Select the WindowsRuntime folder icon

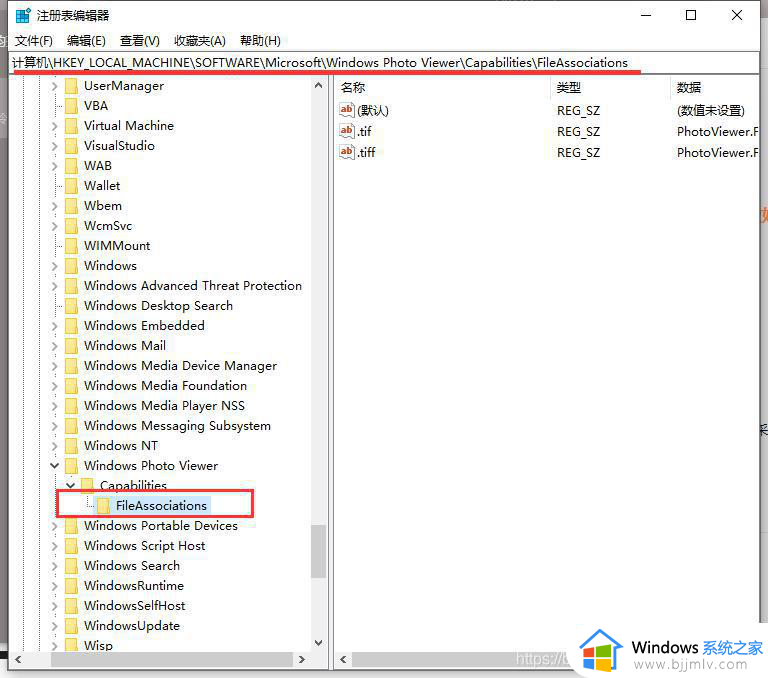pyautogui.click(x=72, y=586)
